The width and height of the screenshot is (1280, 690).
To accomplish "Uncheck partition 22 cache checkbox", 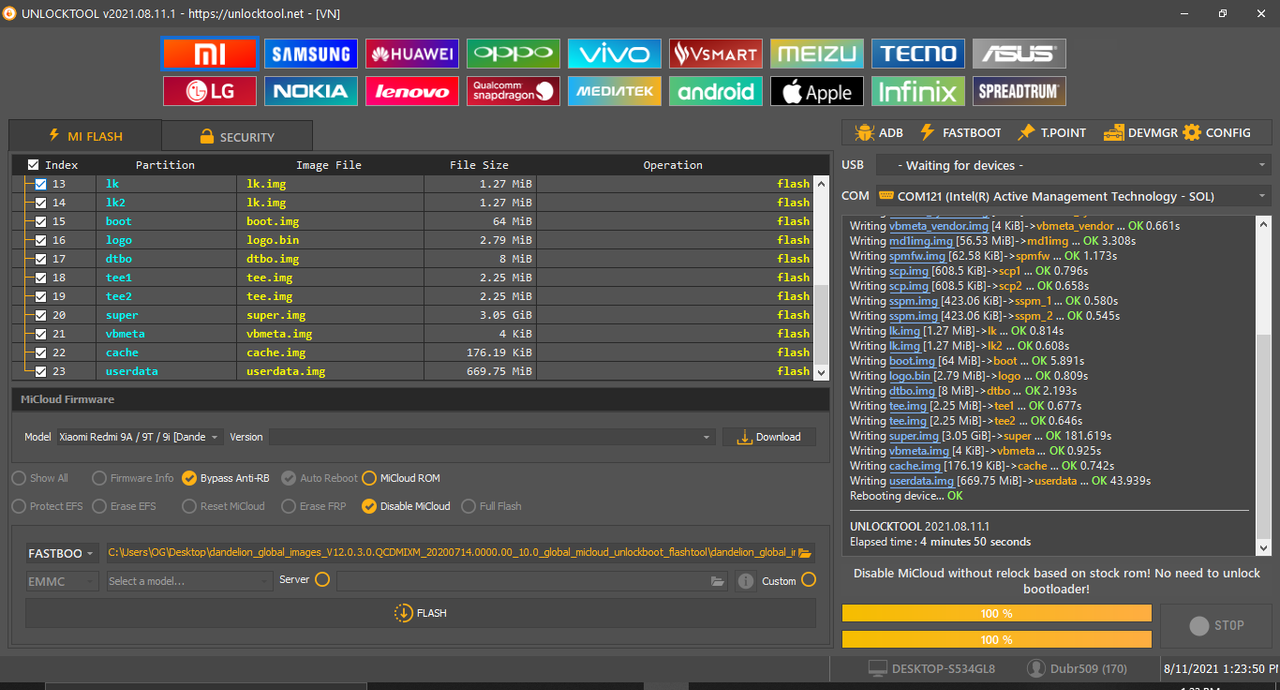I will [x=41, y=352].
